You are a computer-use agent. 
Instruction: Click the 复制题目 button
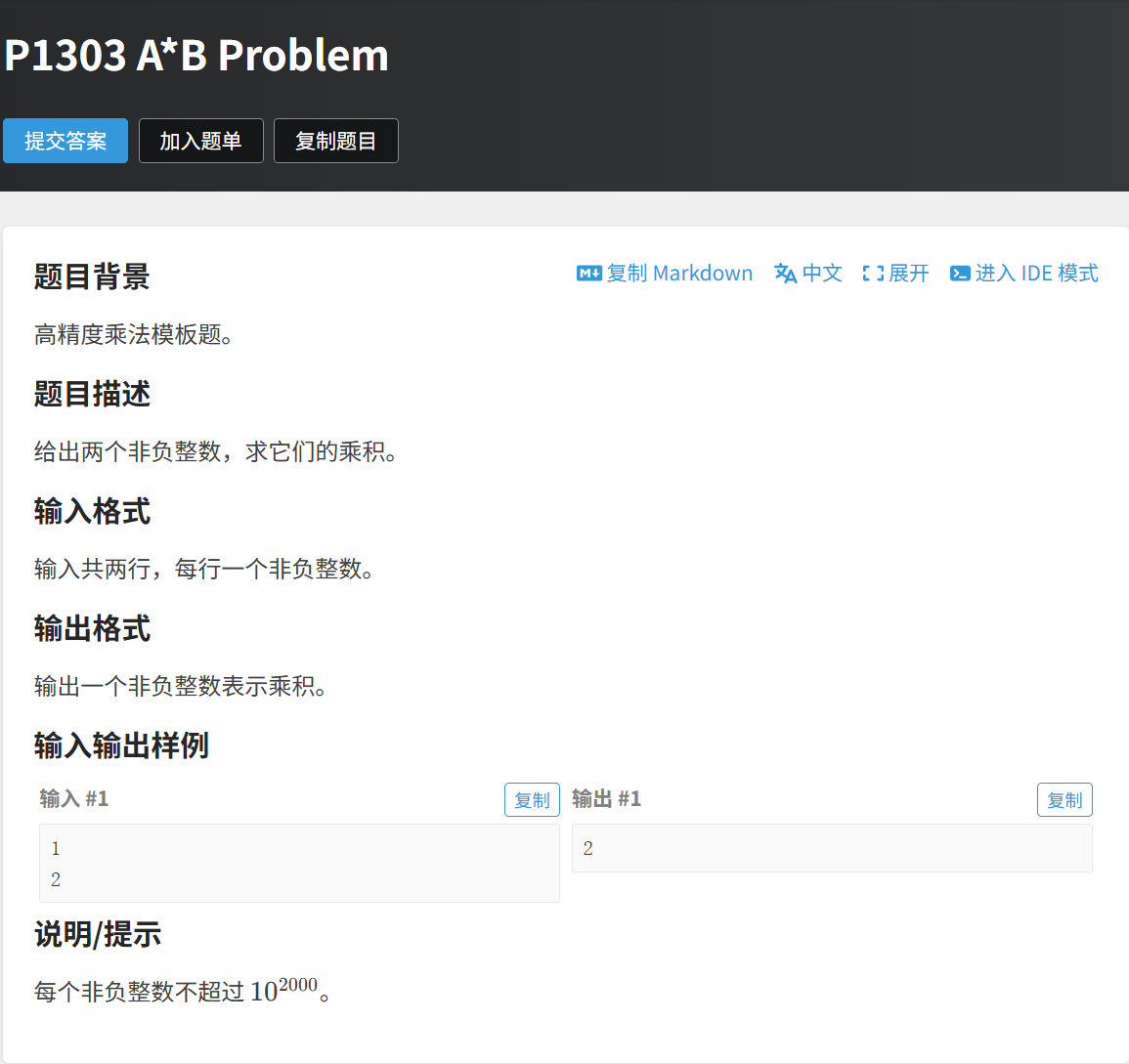tap(336, 141)
